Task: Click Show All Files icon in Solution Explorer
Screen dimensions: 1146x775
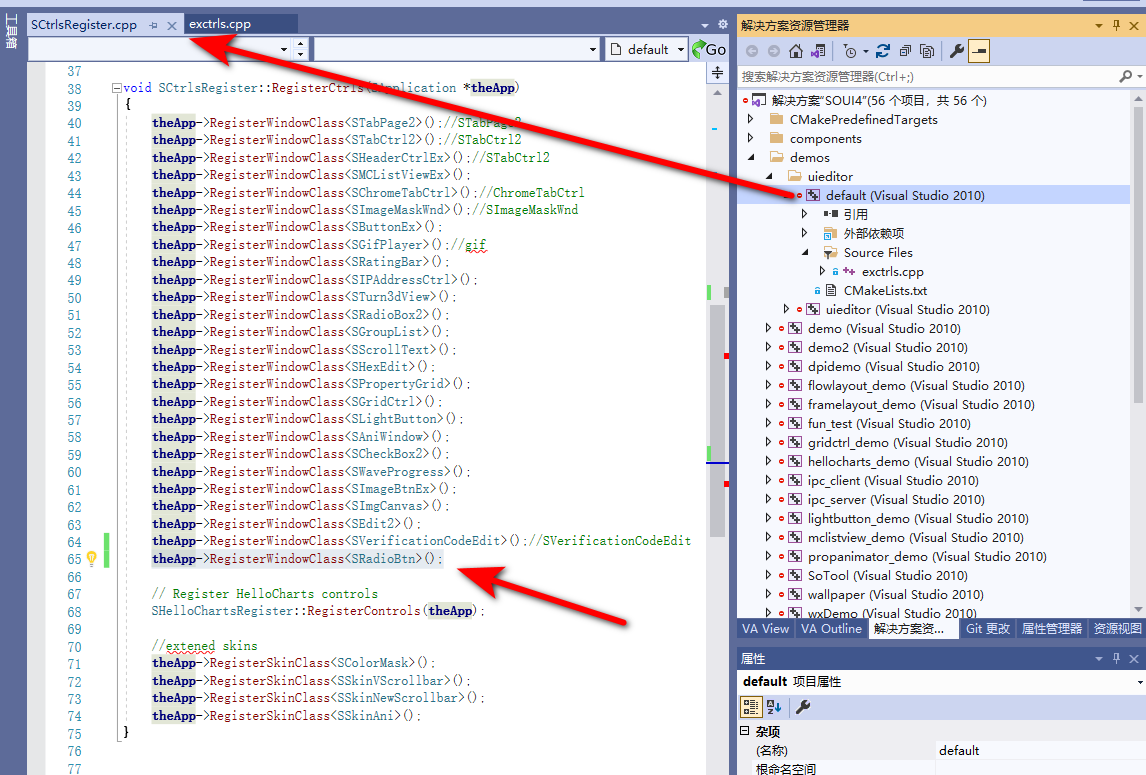Action: (927, 51)
